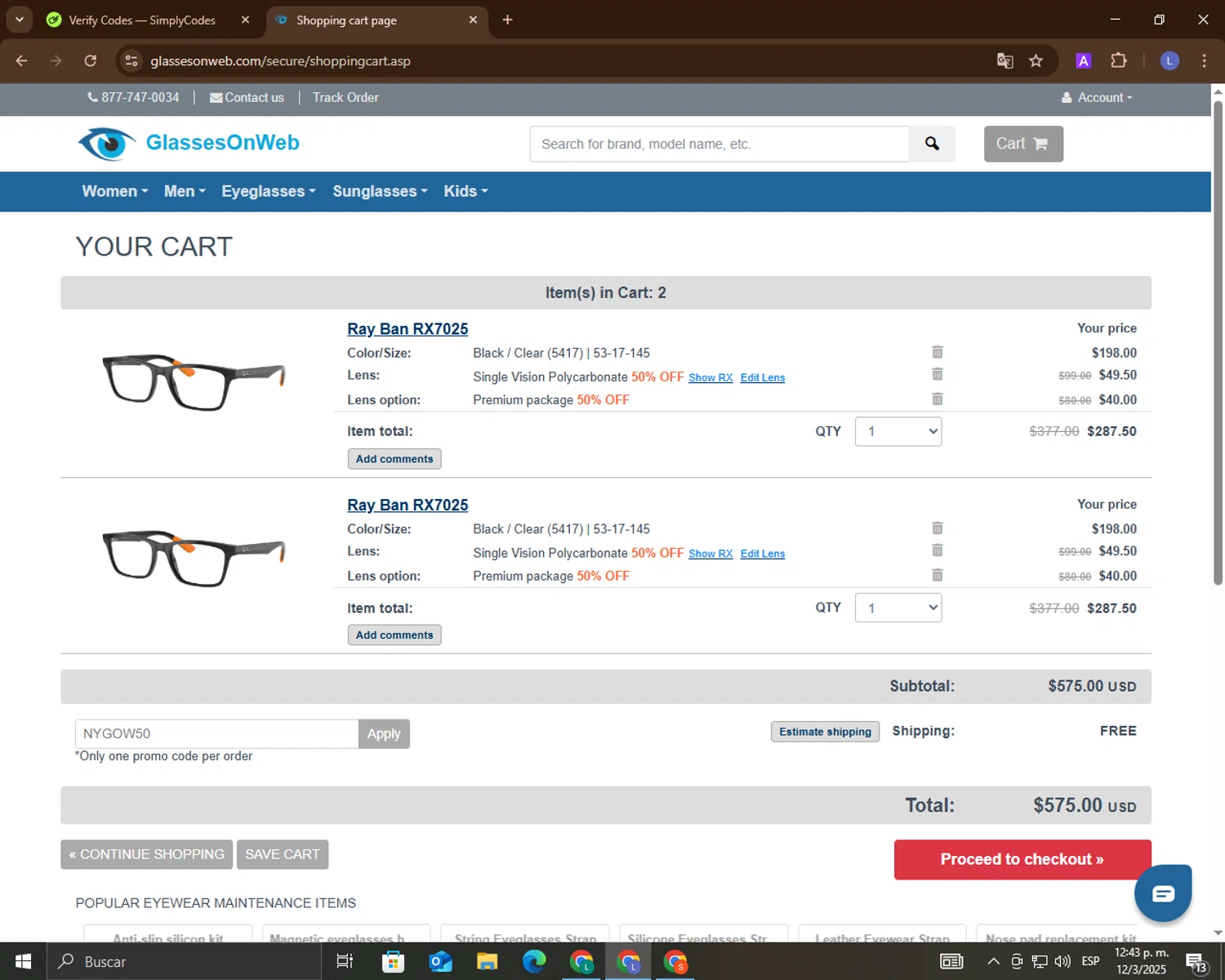Image resolution: width=1225 pixels, height=980 pixels.
Task: Delete frame color row of first Ray Ban item
Action: (938, 352)
